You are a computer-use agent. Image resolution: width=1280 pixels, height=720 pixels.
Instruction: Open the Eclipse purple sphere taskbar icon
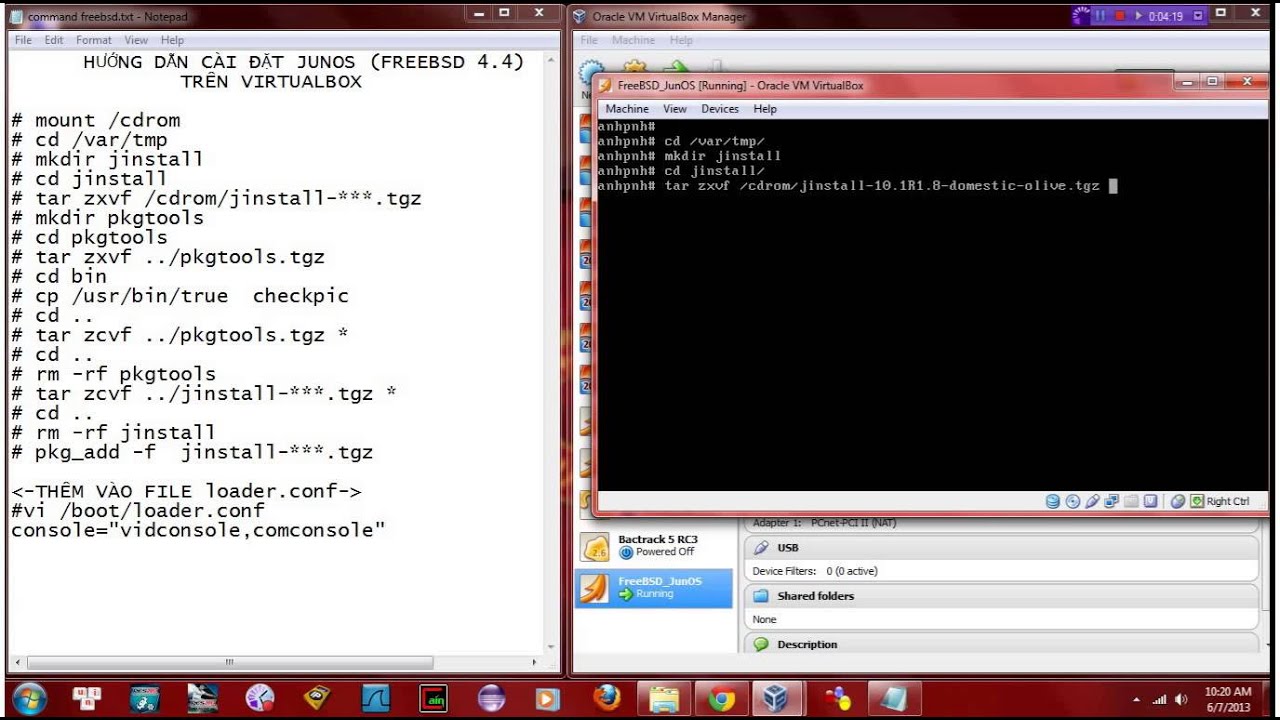(x=490, y=698)
